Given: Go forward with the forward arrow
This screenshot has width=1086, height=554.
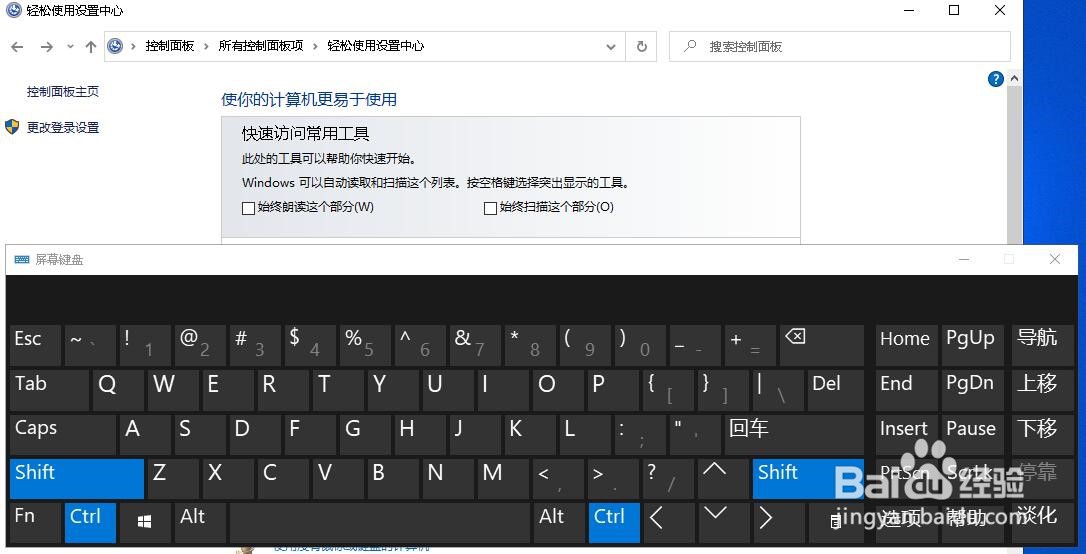Looking at the screenshot, I should coord(46,46).
